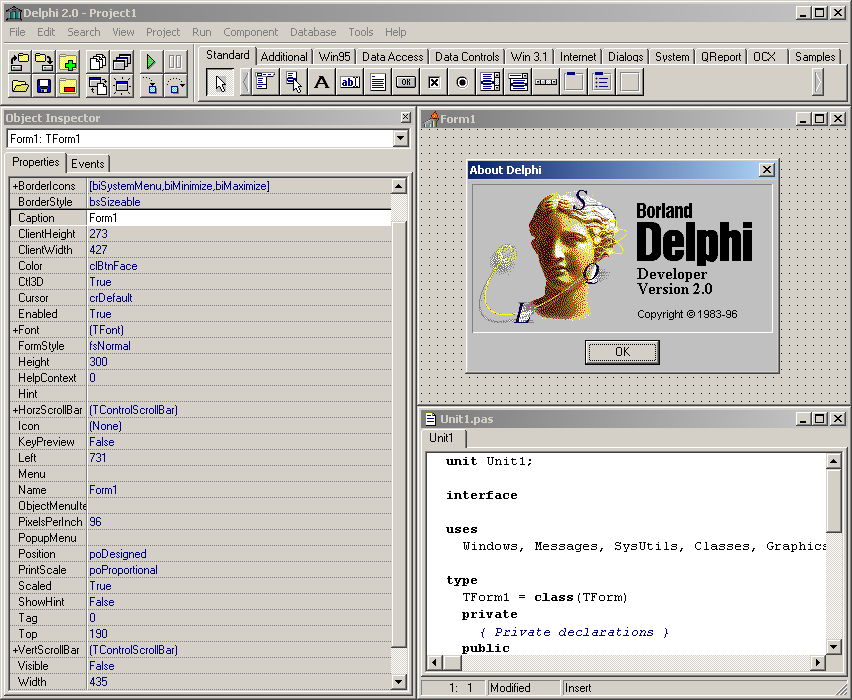
Task: Save the file with the floppy disk icon
Action: (x=44, y=86)
